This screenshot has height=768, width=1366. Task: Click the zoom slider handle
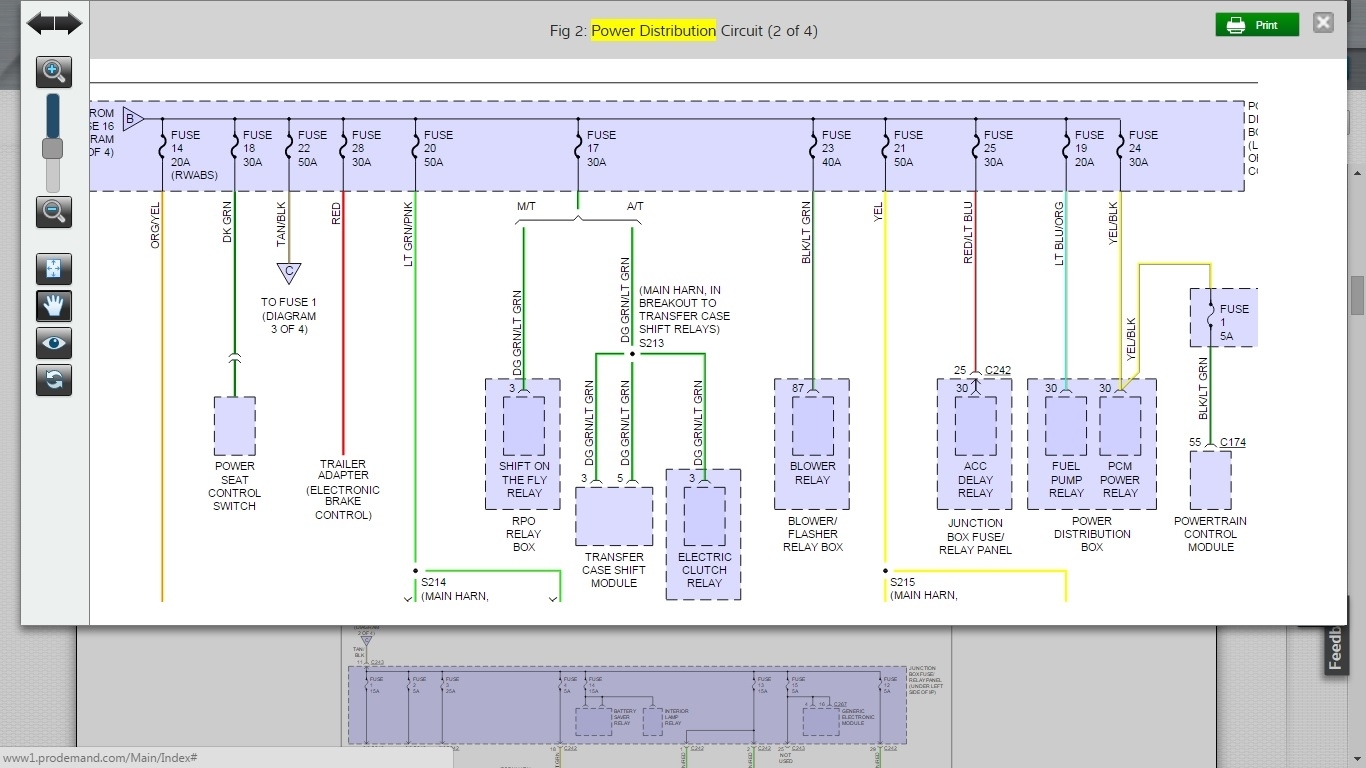(52, 149)
